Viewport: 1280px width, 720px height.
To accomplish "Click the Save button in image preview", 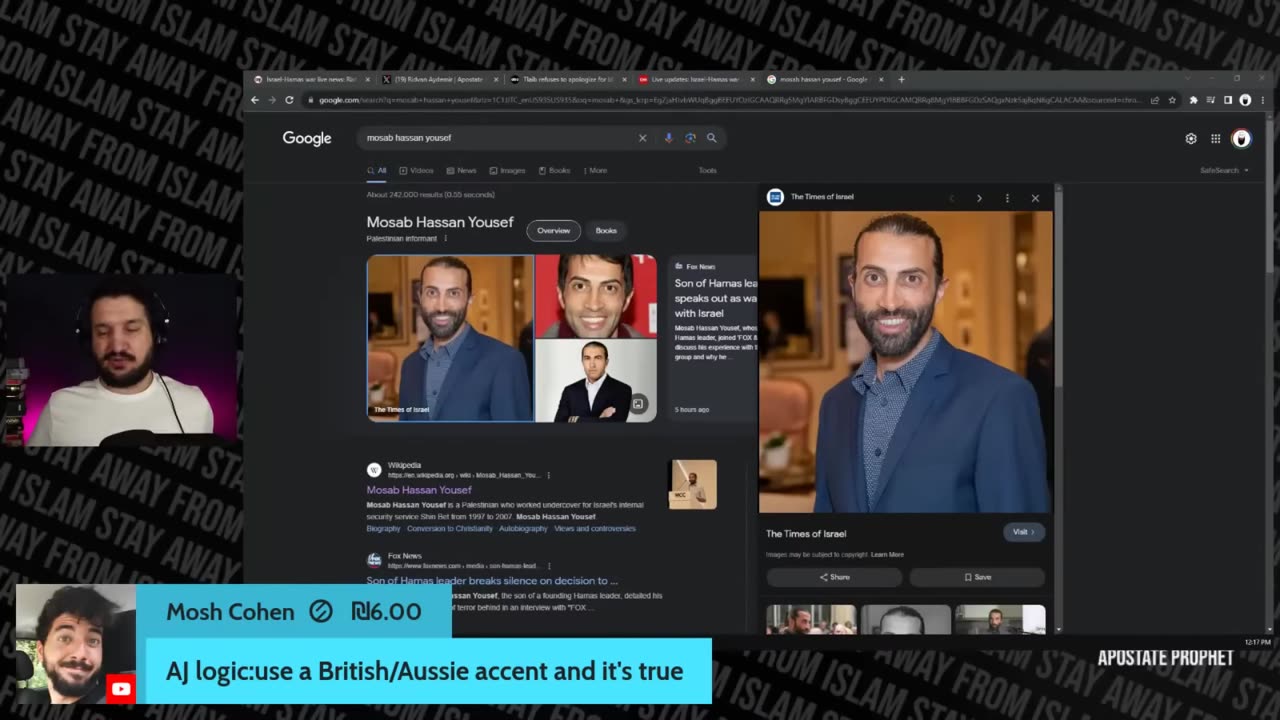I will (977, 577).
